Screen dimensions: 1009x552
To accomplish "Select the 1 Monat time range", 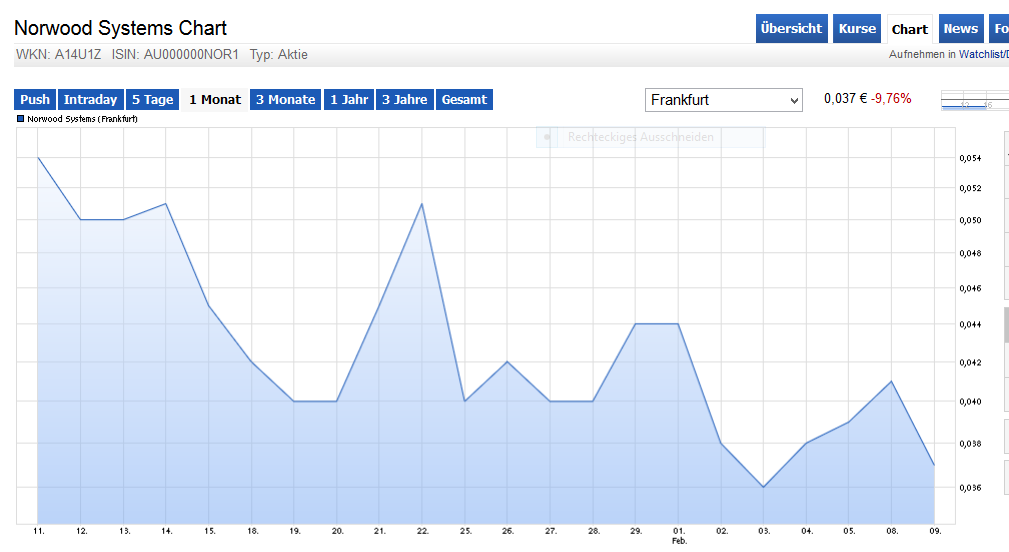I will (x=215, y=100).
